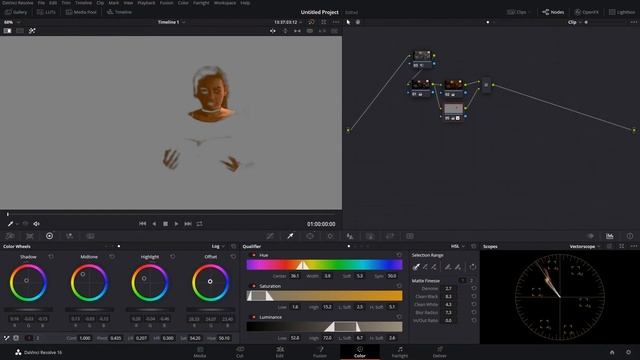Switch to the Fusion page tab
Screen dimensions: 640x360
(320, 351)
